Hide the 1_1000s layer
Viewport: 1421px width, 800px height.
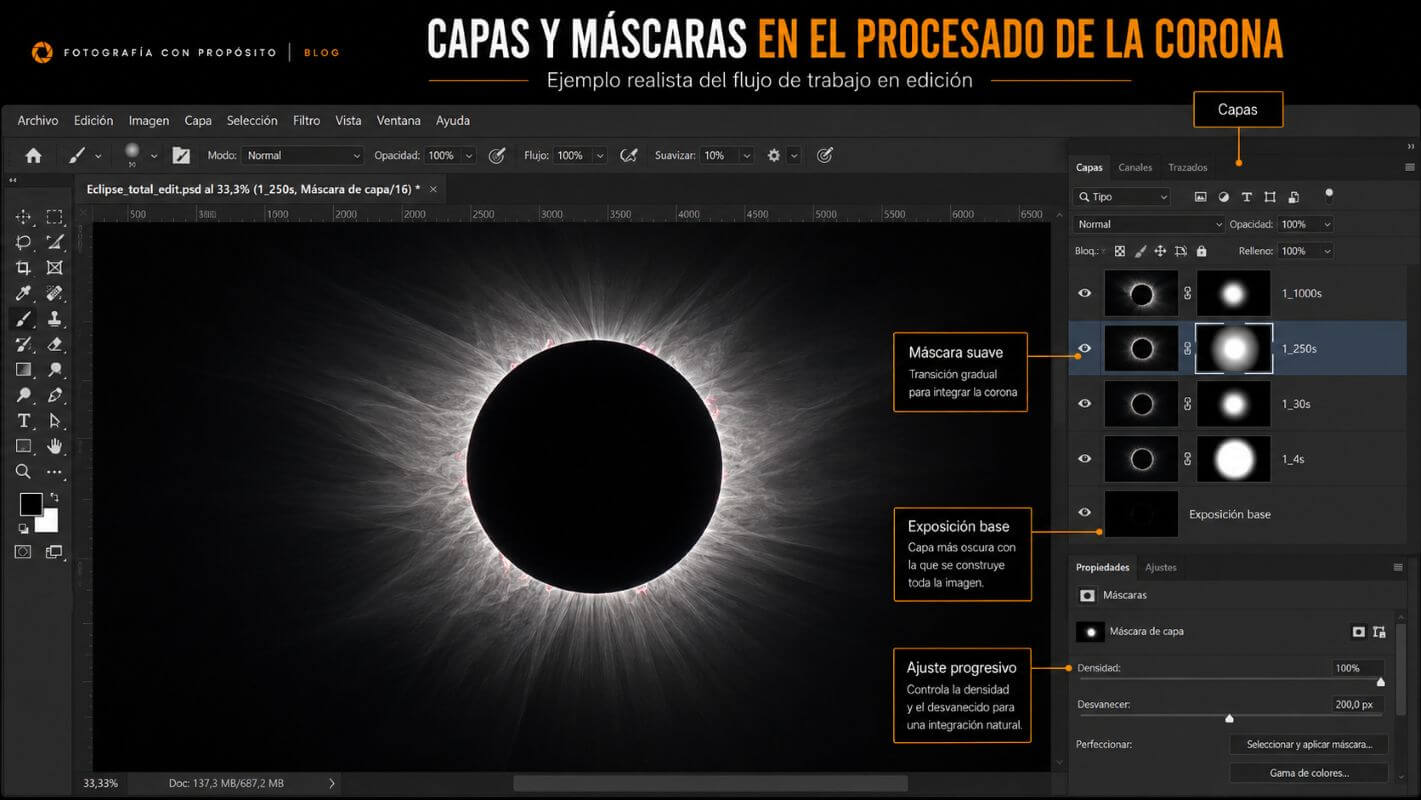tap(1085, 293)
